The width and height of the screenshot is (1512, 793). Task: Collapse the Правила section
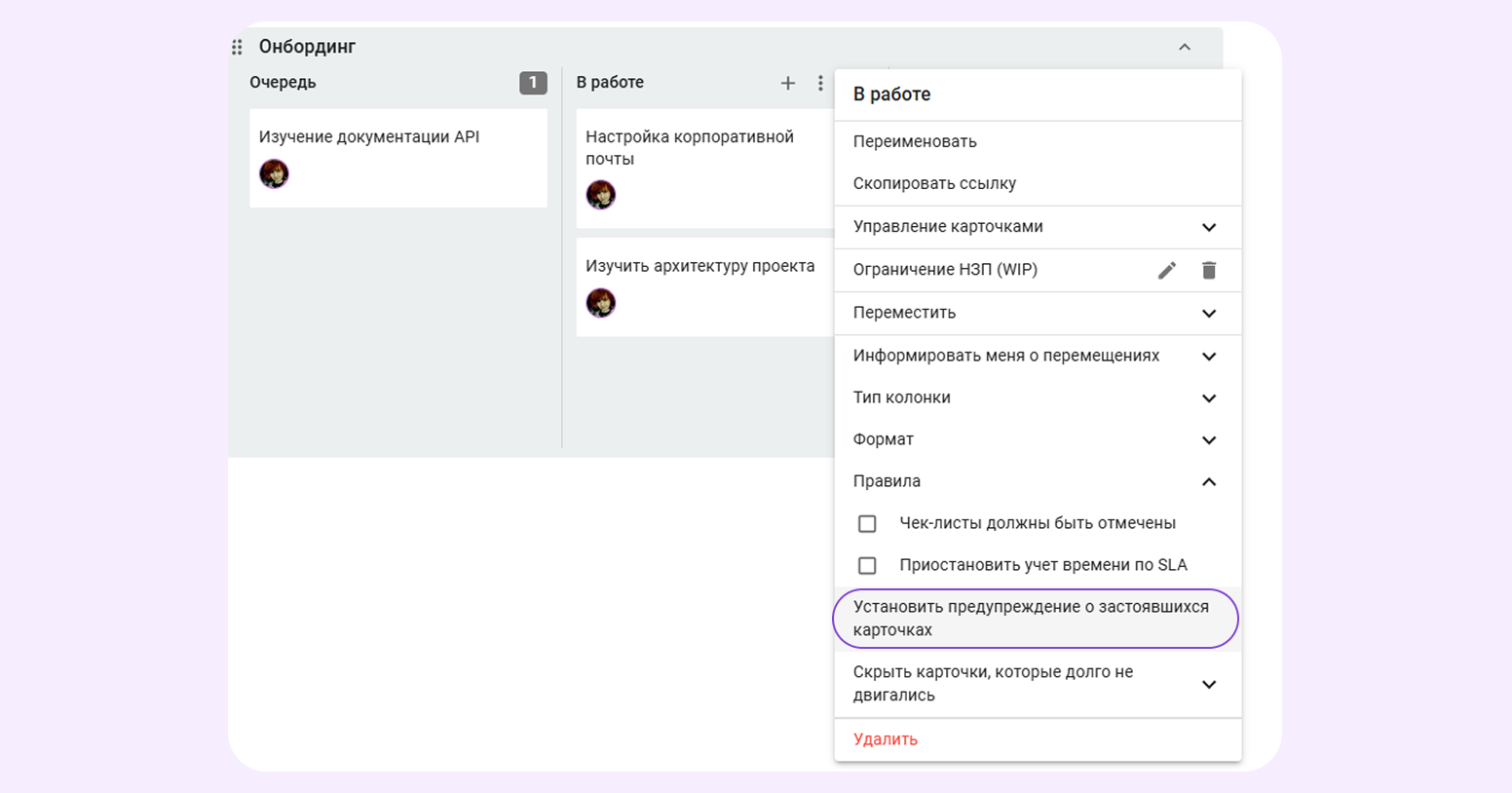pyautogui.click(x=1208, y=482)
